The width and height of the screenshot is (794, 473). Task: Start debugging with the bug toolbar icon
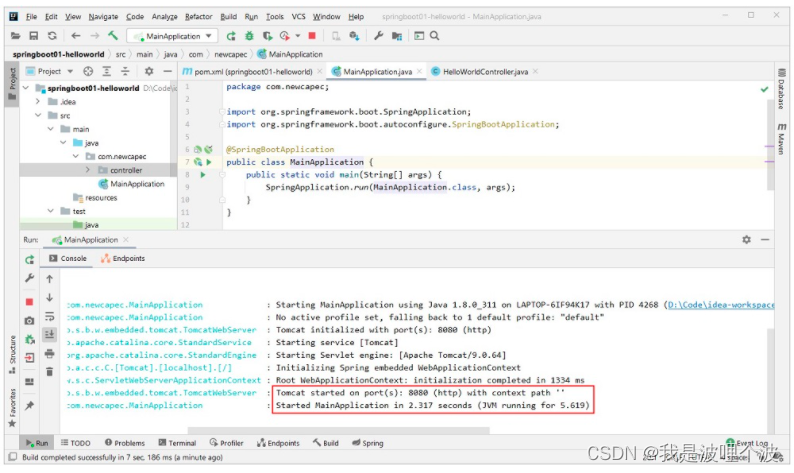pyautogui.click(x=249, y=36)
